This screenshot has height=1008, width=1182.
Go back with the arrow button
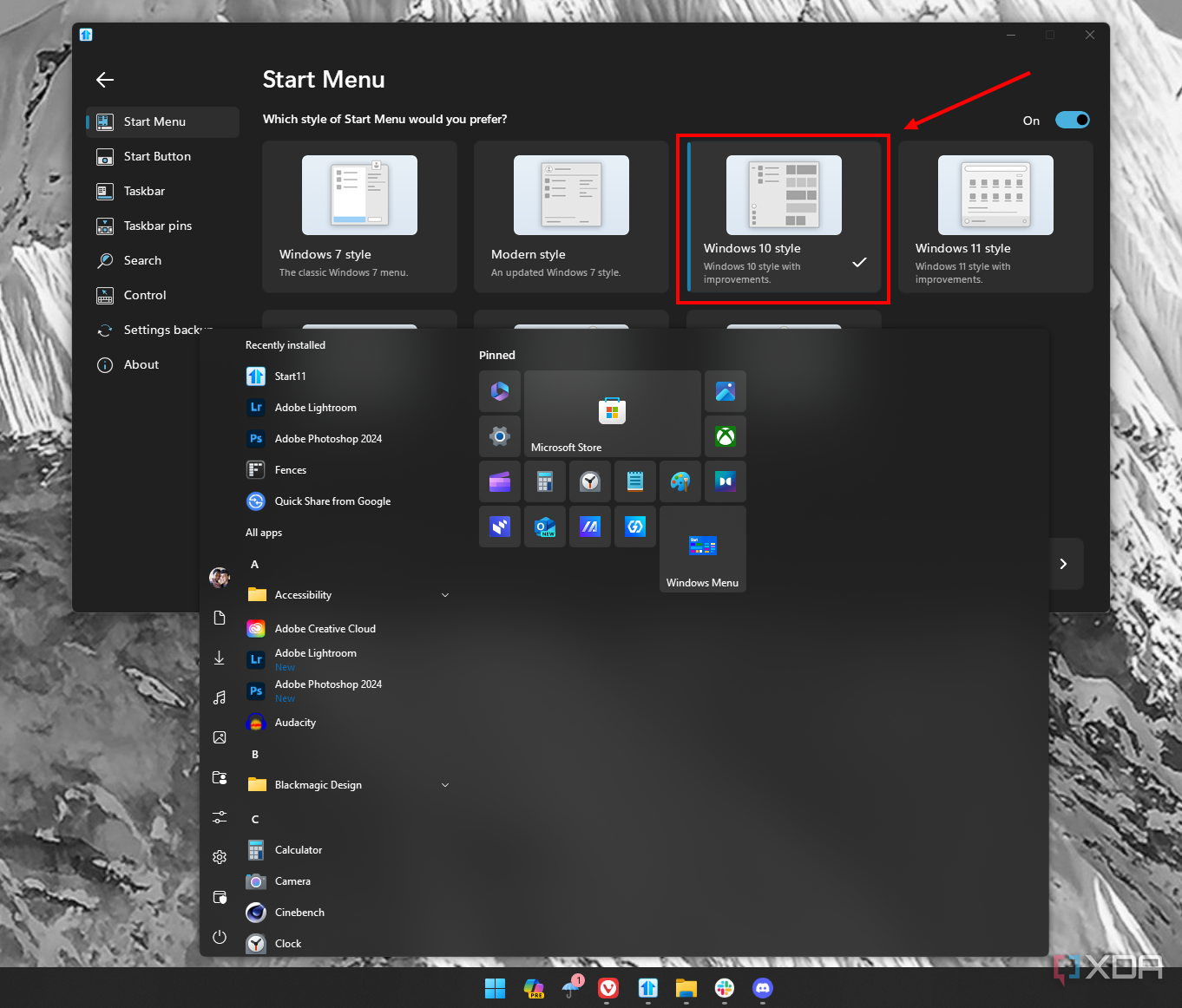point(105,80)
